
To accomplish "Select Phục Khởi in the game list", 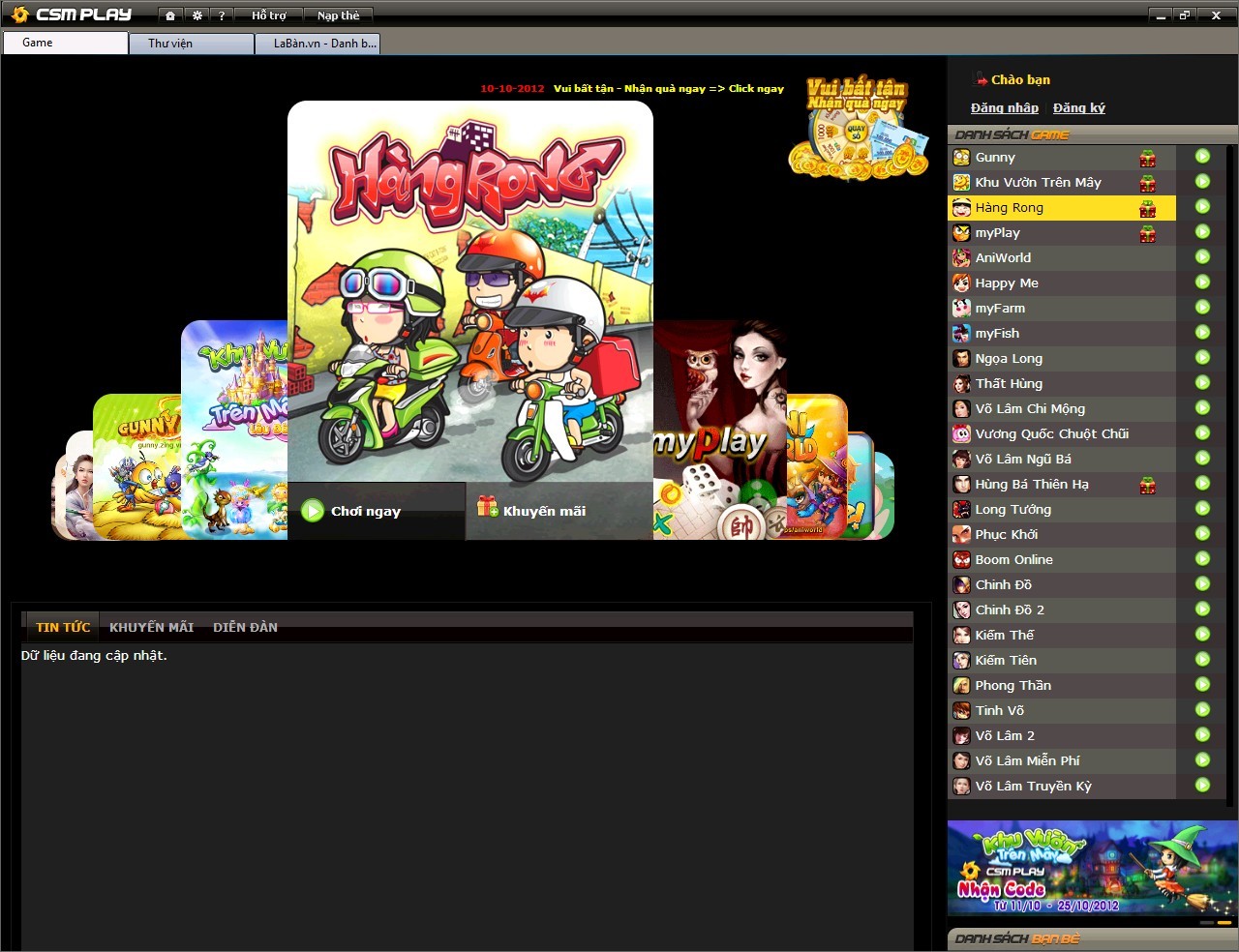I will (1062, 534).
